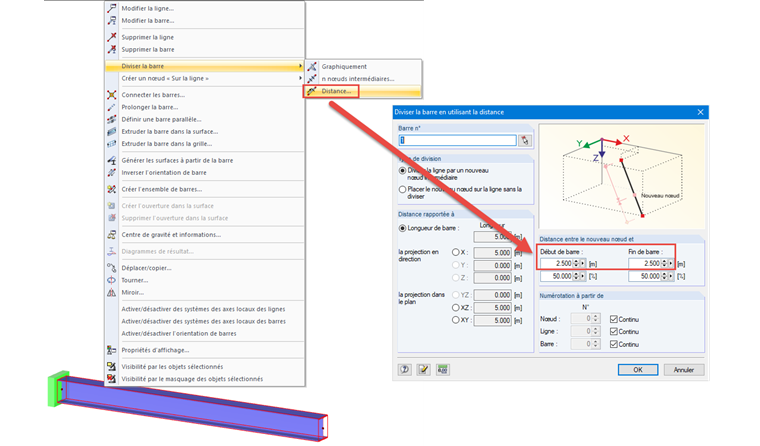Open arrow menu beside Début de barre meters field
The height and width of the screenshot is (446, 760).
click(x=583, y=264)
